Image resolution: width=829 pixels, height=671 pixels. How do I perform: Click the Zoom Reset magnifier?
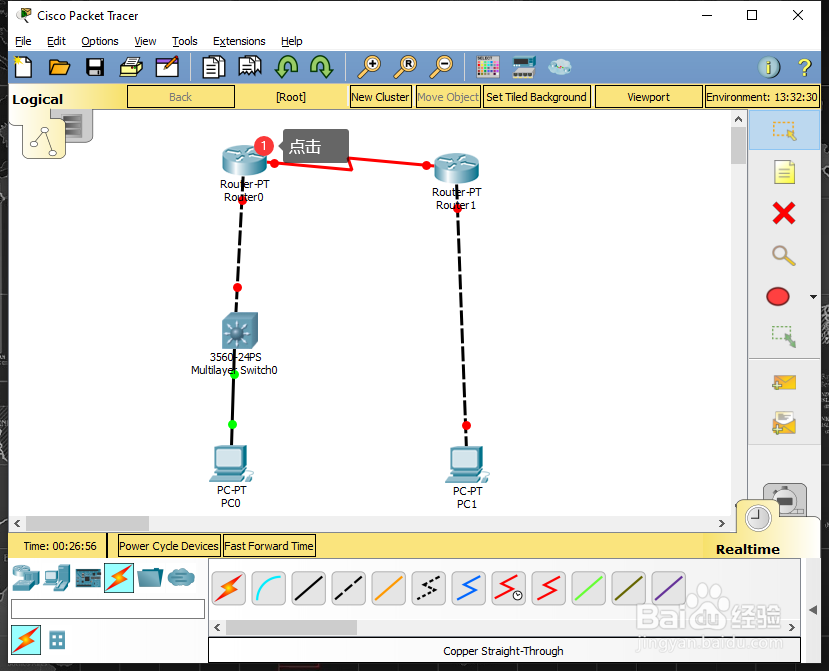click(405, 67)
